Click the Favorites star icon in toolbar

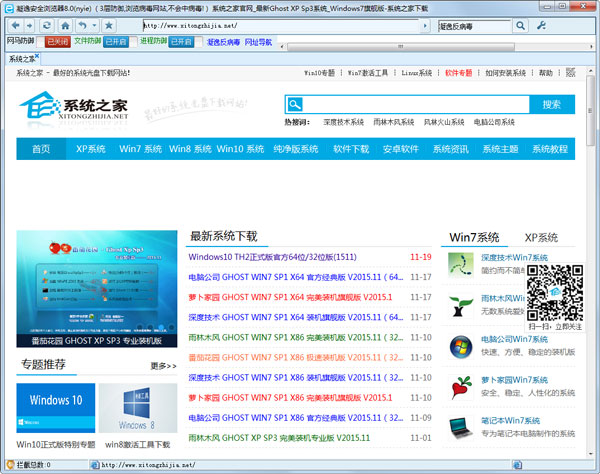pos(109,25)
